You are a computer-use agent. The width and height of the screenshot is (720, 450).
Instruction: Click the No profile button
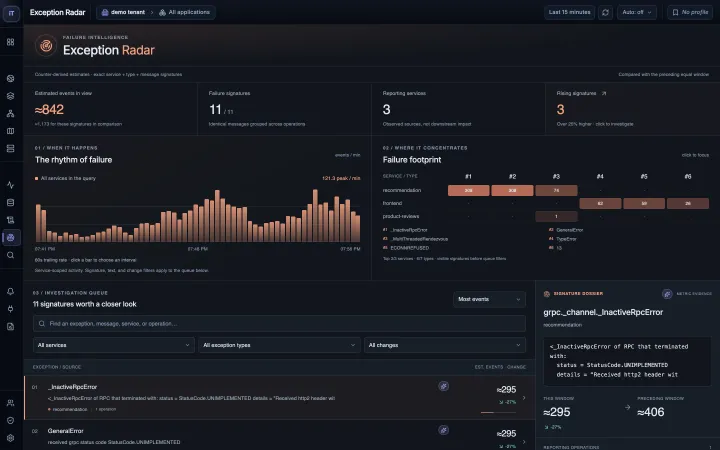[690, 12]
